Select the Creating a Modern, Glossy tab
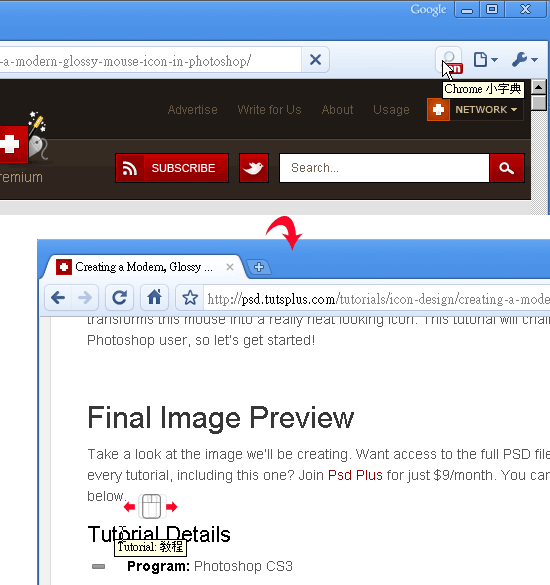This screenshot has width=550, height=585. click(x=144, y=267)
